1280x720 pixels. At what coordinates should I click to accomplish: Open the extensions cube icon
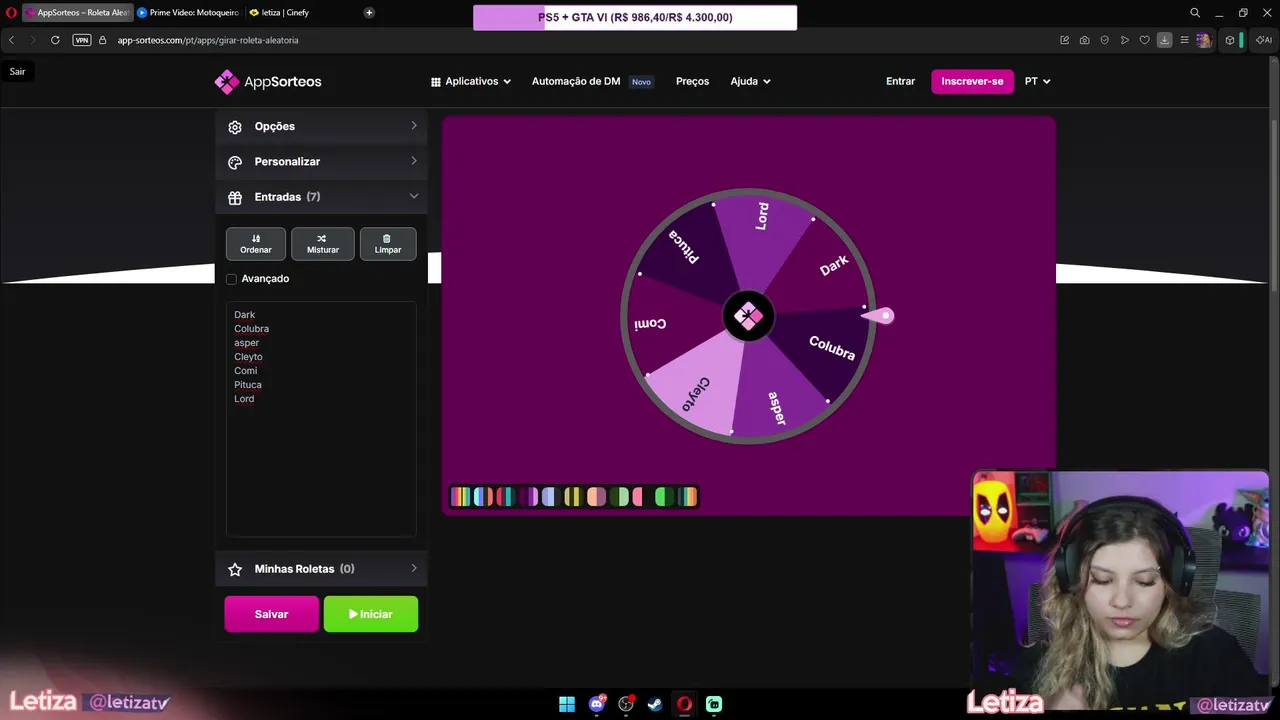pos(1230,40)
